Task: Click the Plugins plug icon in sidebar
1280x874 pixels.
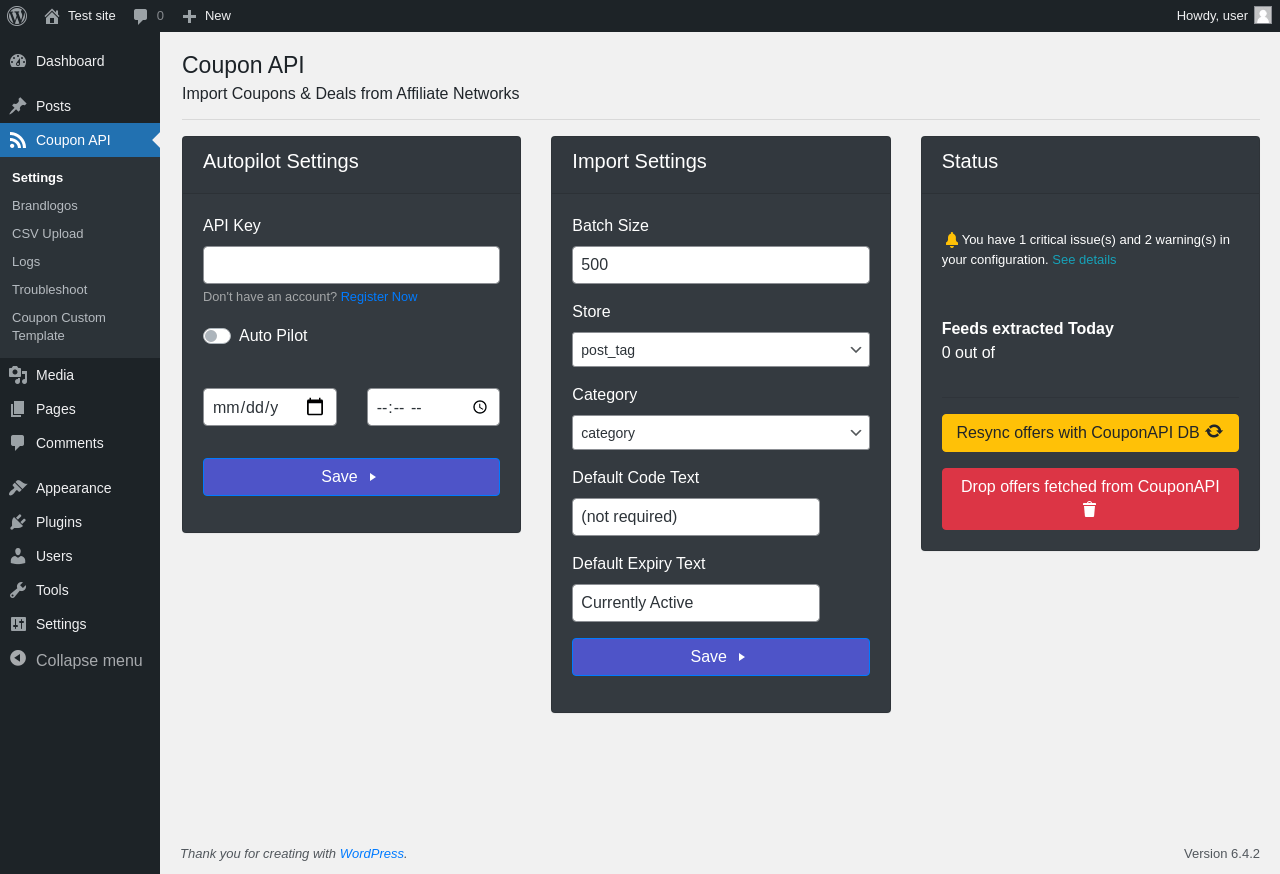Action: point(18,522)
